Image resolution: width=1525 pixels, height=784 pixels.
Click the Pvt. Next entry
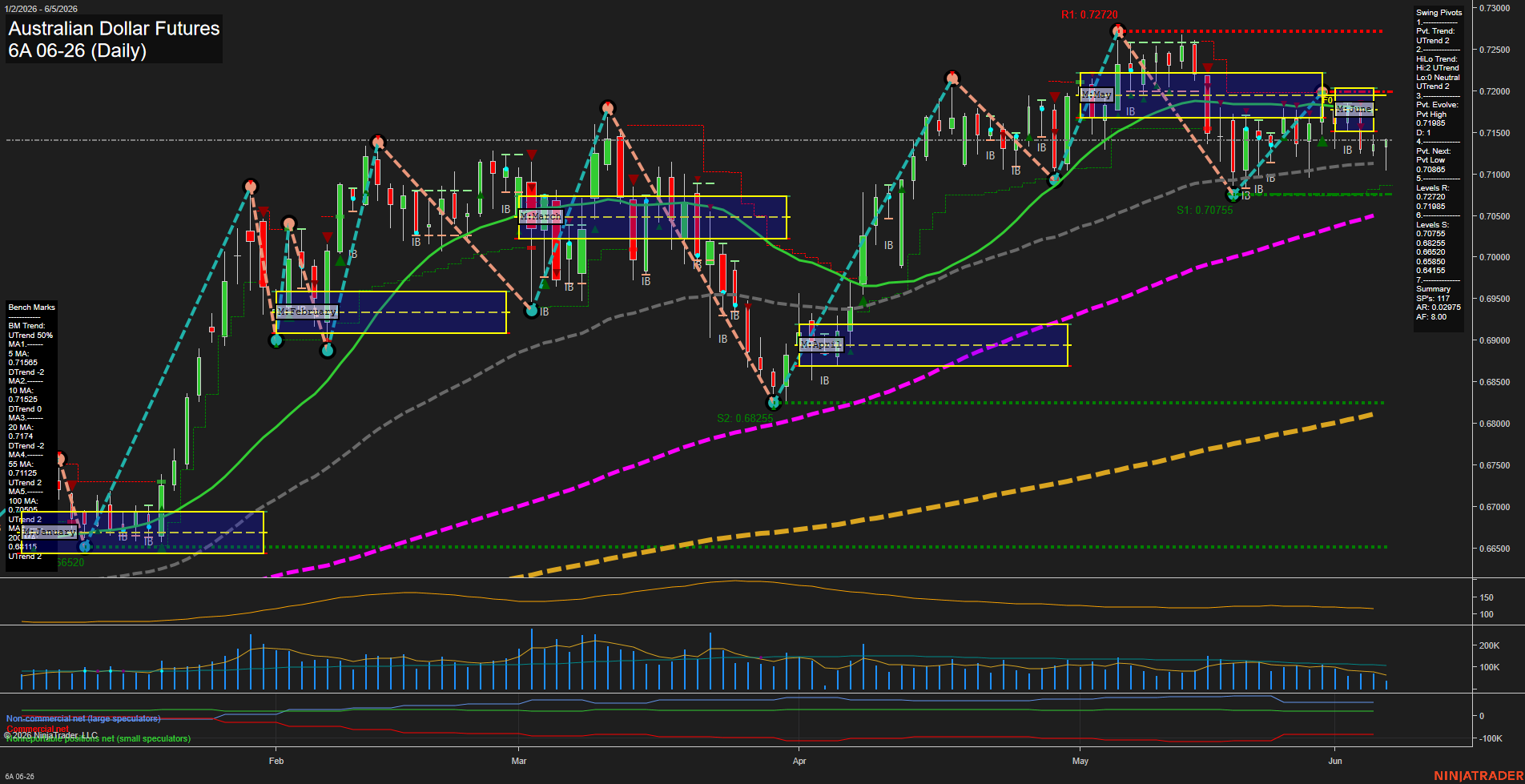pyautogui.click(x=1433, y=151)
